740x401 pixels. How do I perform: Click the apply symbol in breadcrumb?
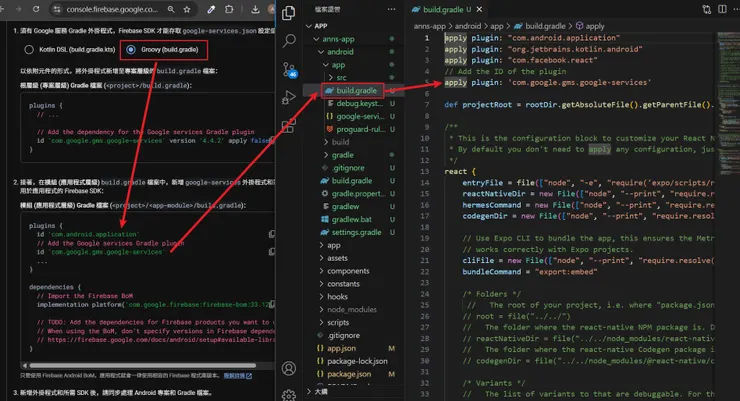tap(595, 26)
